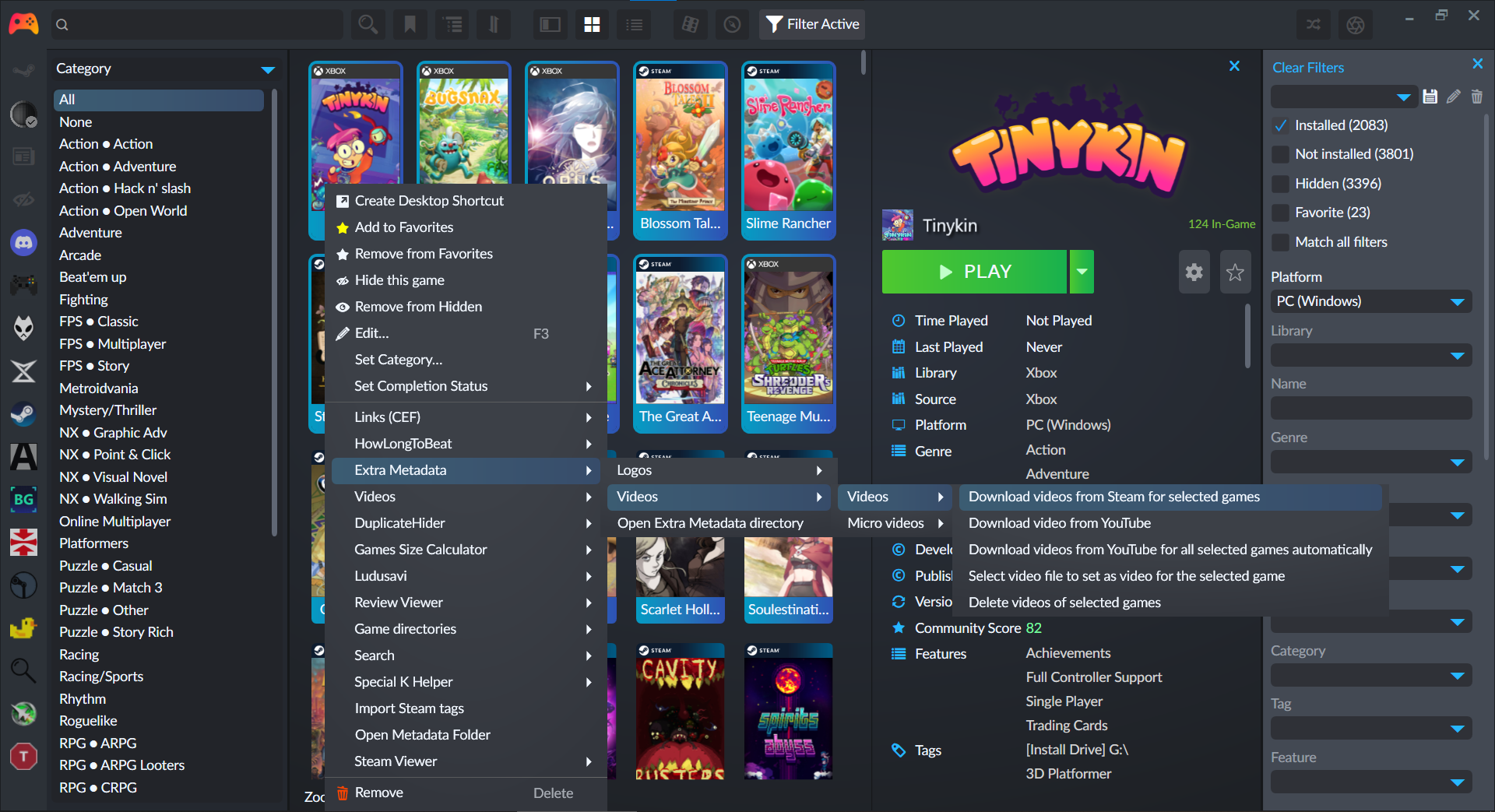
Task: Click the Clear Filters link
Action: [1308, 68]
